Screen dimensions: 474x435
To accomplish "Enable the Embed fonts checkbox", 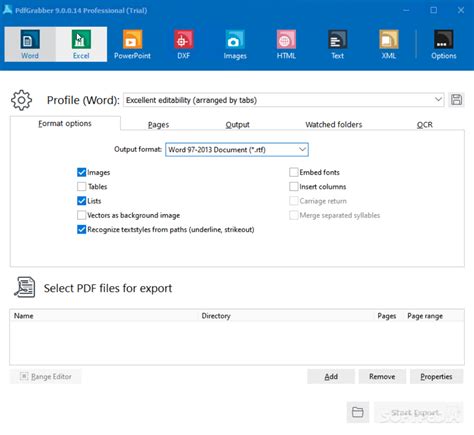I will pyautogui.click(x=294, y=172).
